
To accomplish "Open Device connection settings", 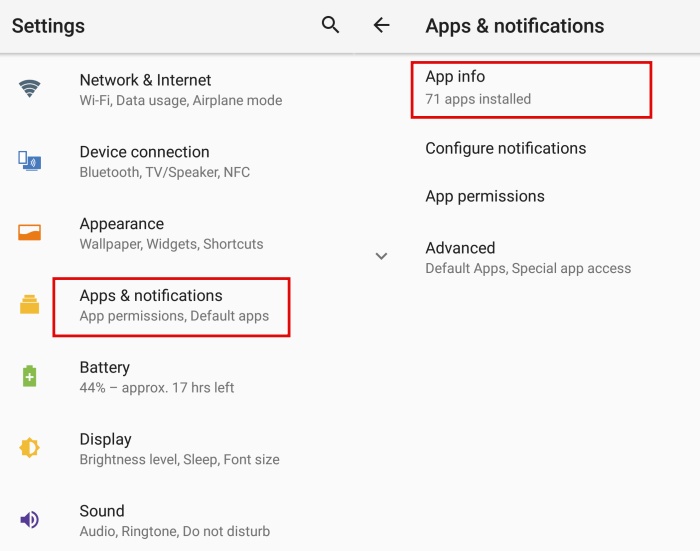I will tap(176, 162).
